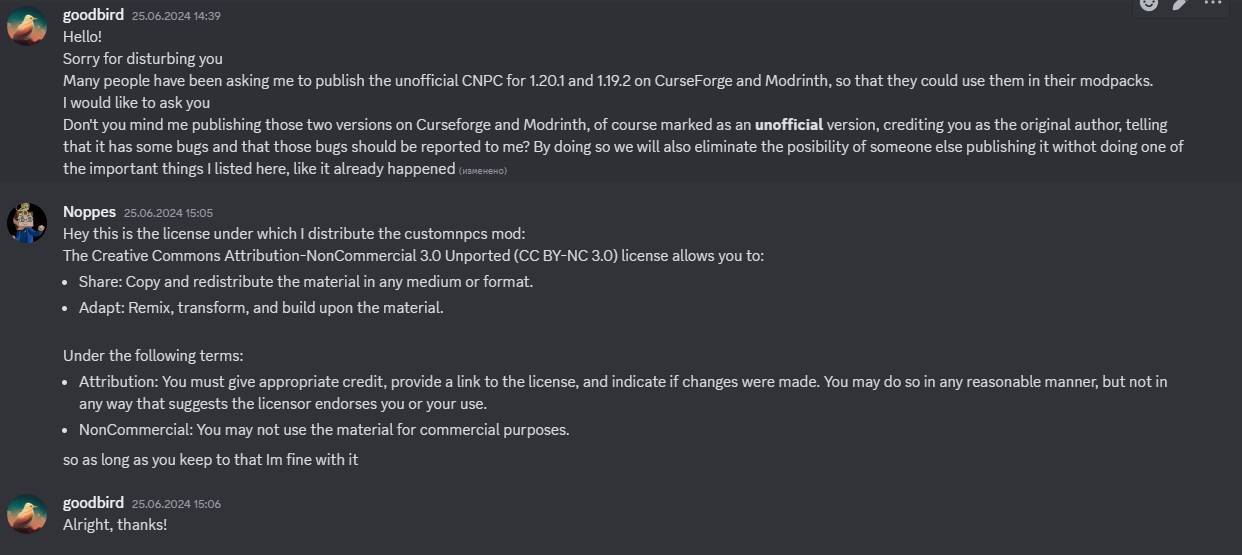Click goodbird username above "Alright, thanks!"
The height and width of the screenshot is (555, 1242).
click(93, 503)
